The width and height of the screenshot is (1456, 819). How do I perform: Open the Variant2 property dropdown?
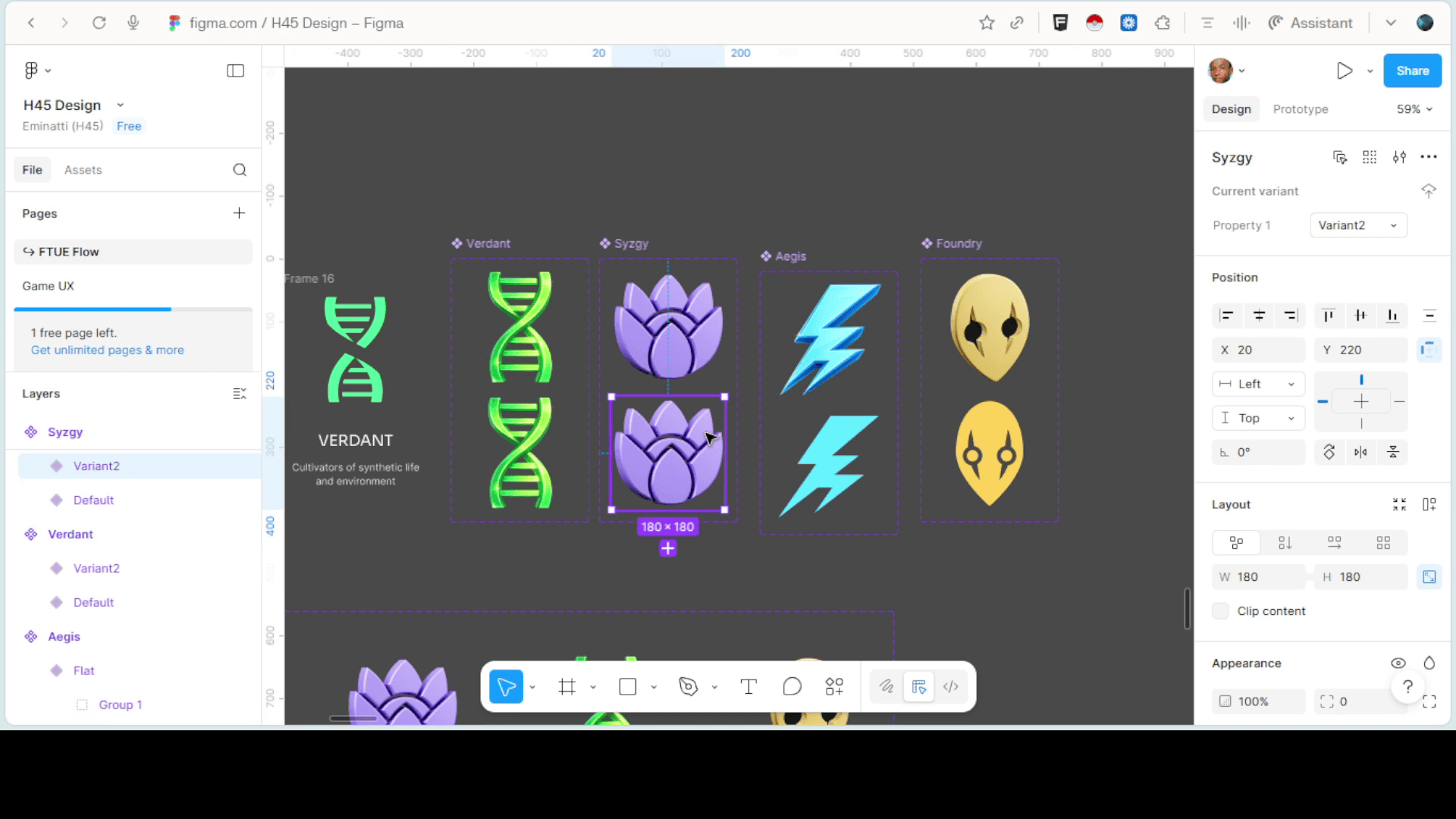[1357, 225]
